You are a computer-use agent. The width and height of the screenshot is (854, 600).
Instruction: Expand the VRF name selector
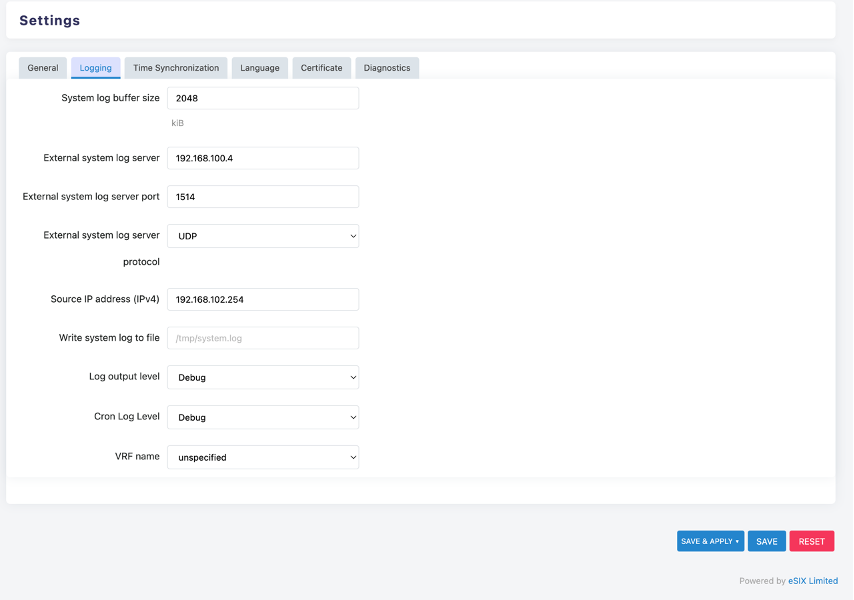click(x=263, y=457)
